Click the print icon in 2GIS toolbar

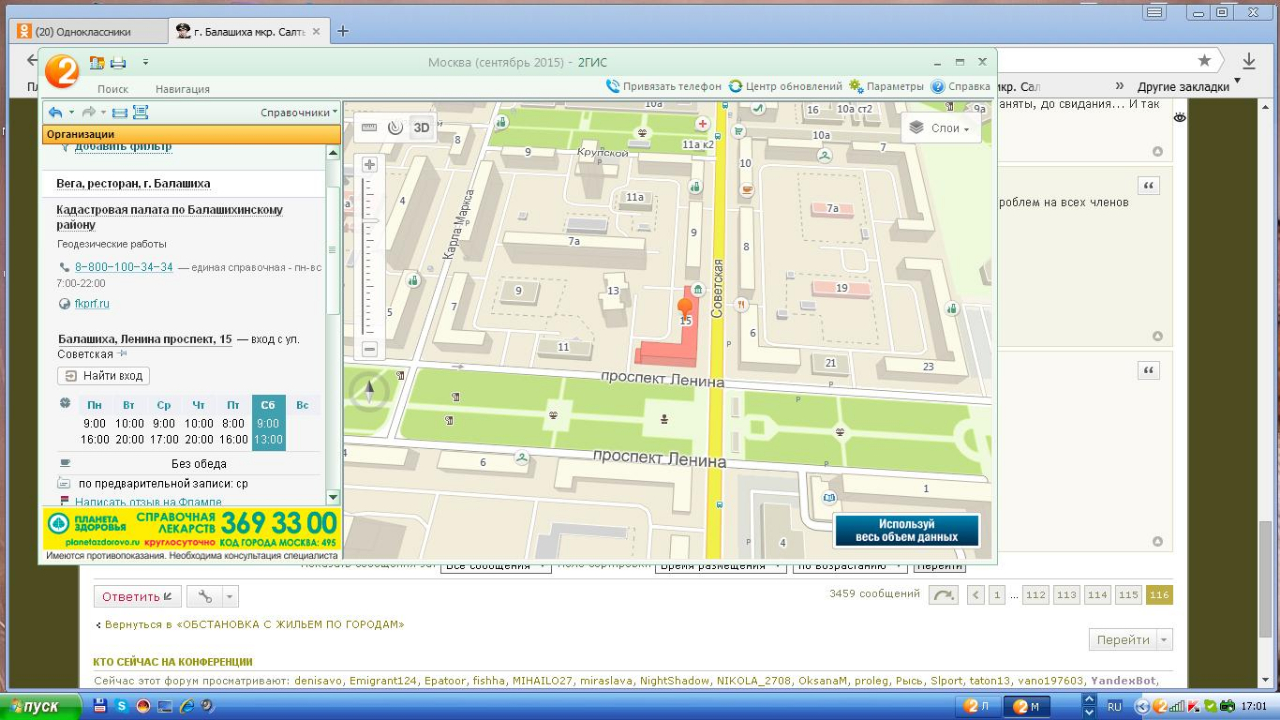(x=118, y=63)
